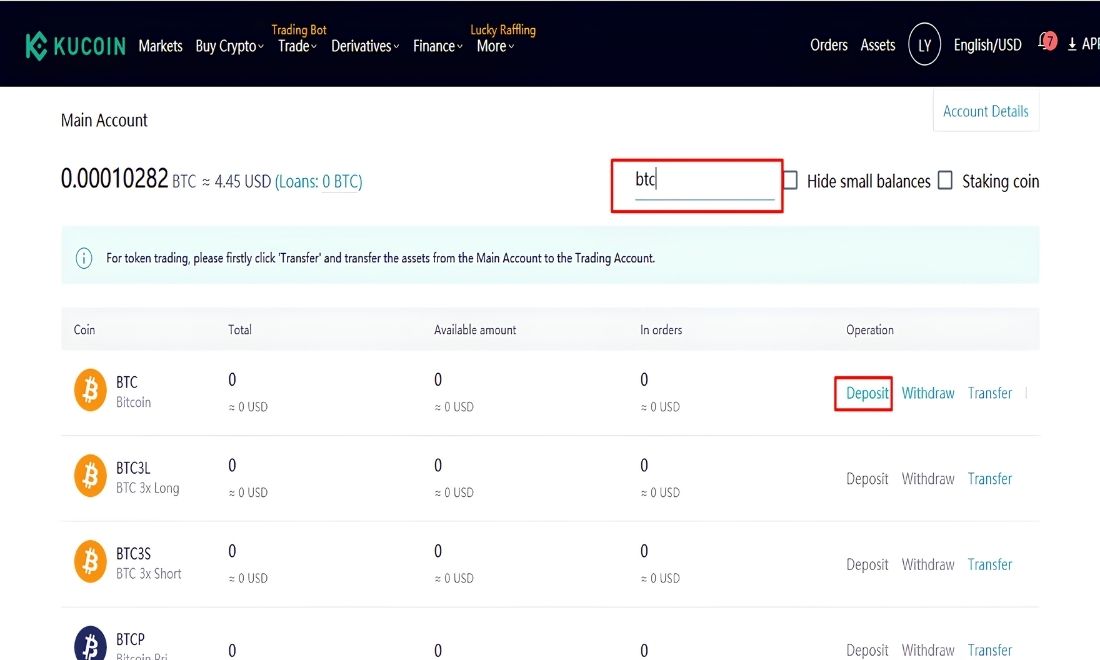Click the LY profile avatar

click(924, 45)
